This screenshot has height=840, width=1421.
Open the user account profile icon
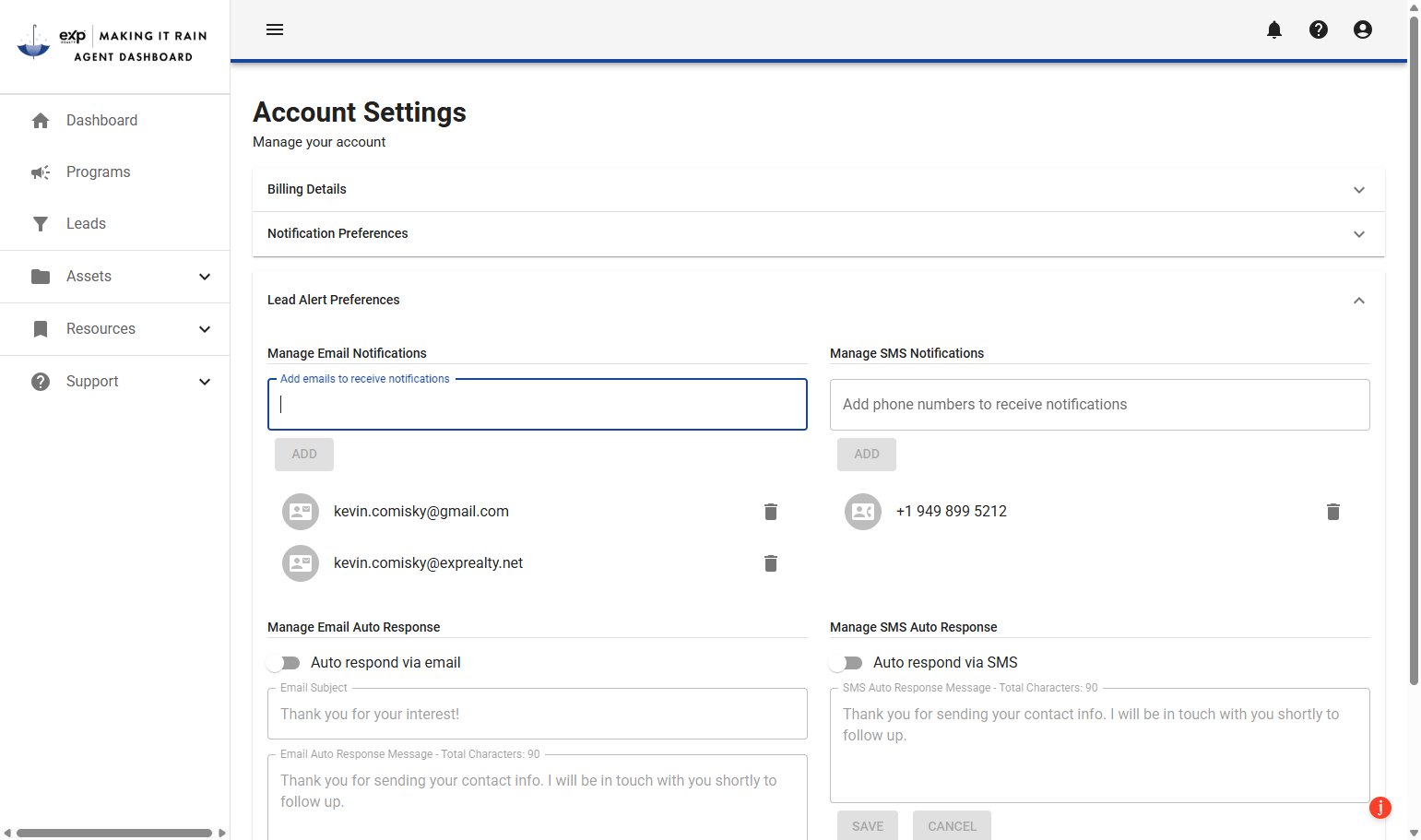[1363, 30]
